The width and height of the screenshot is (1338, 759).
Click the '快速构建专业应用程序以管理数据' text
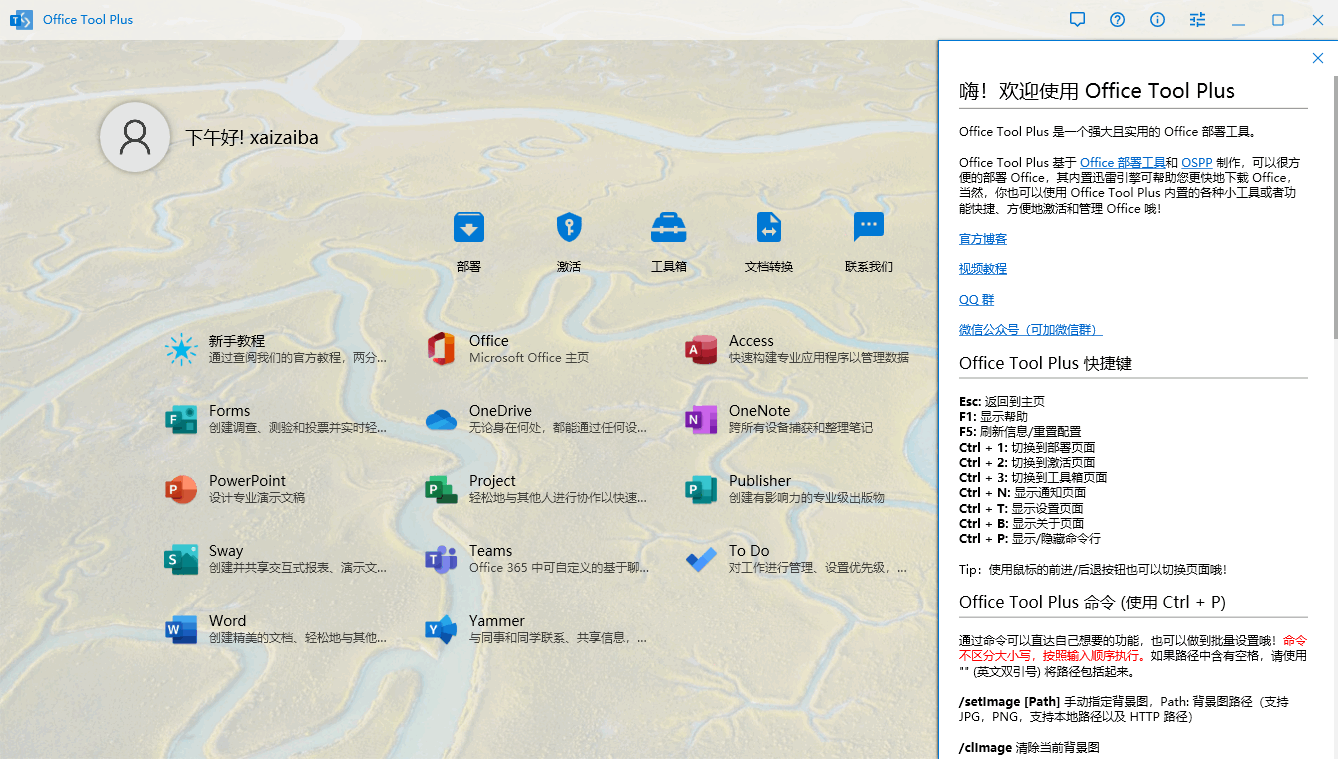[x=819, y=358]
